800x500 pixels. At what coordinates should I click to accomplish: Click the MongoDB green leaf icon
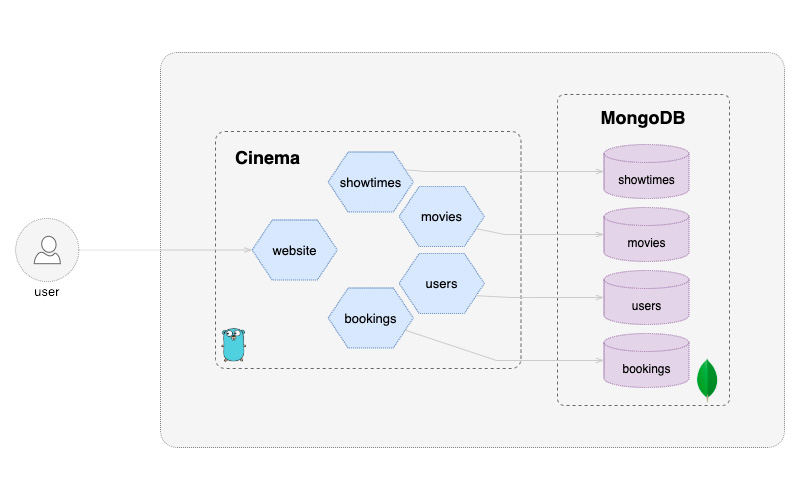(707, 380)
